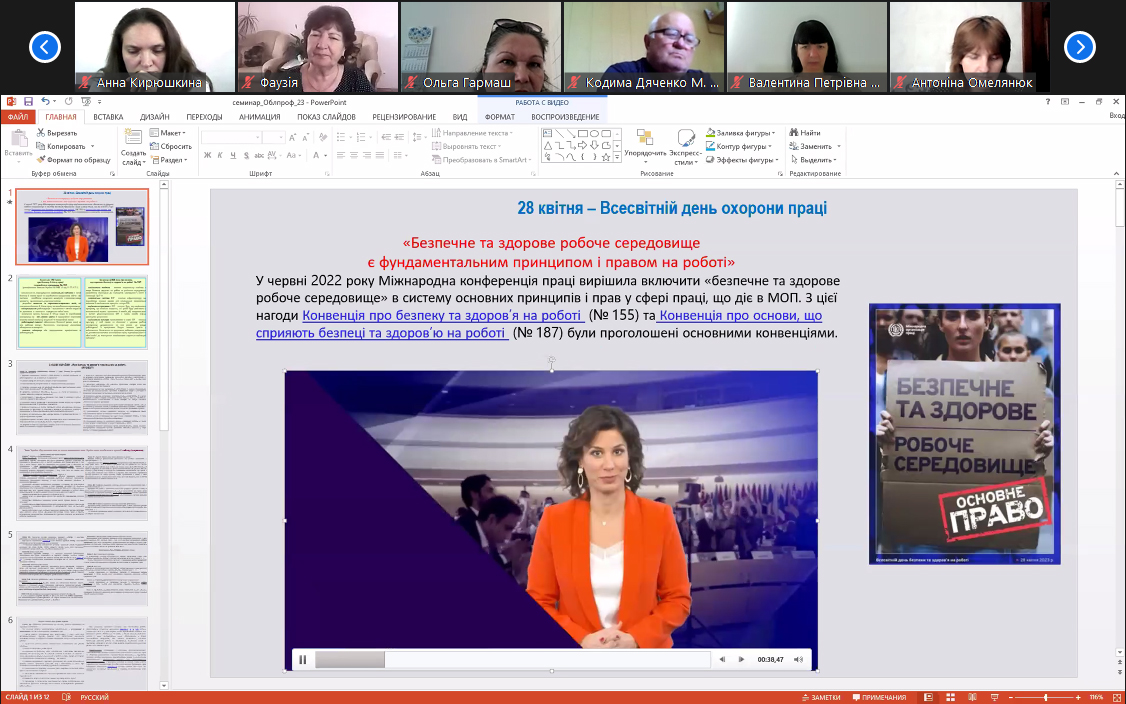Toggle the Notes (Заметки) pane
The image size is (1126, 704).
pyautogui.click(x=820, y=697)
